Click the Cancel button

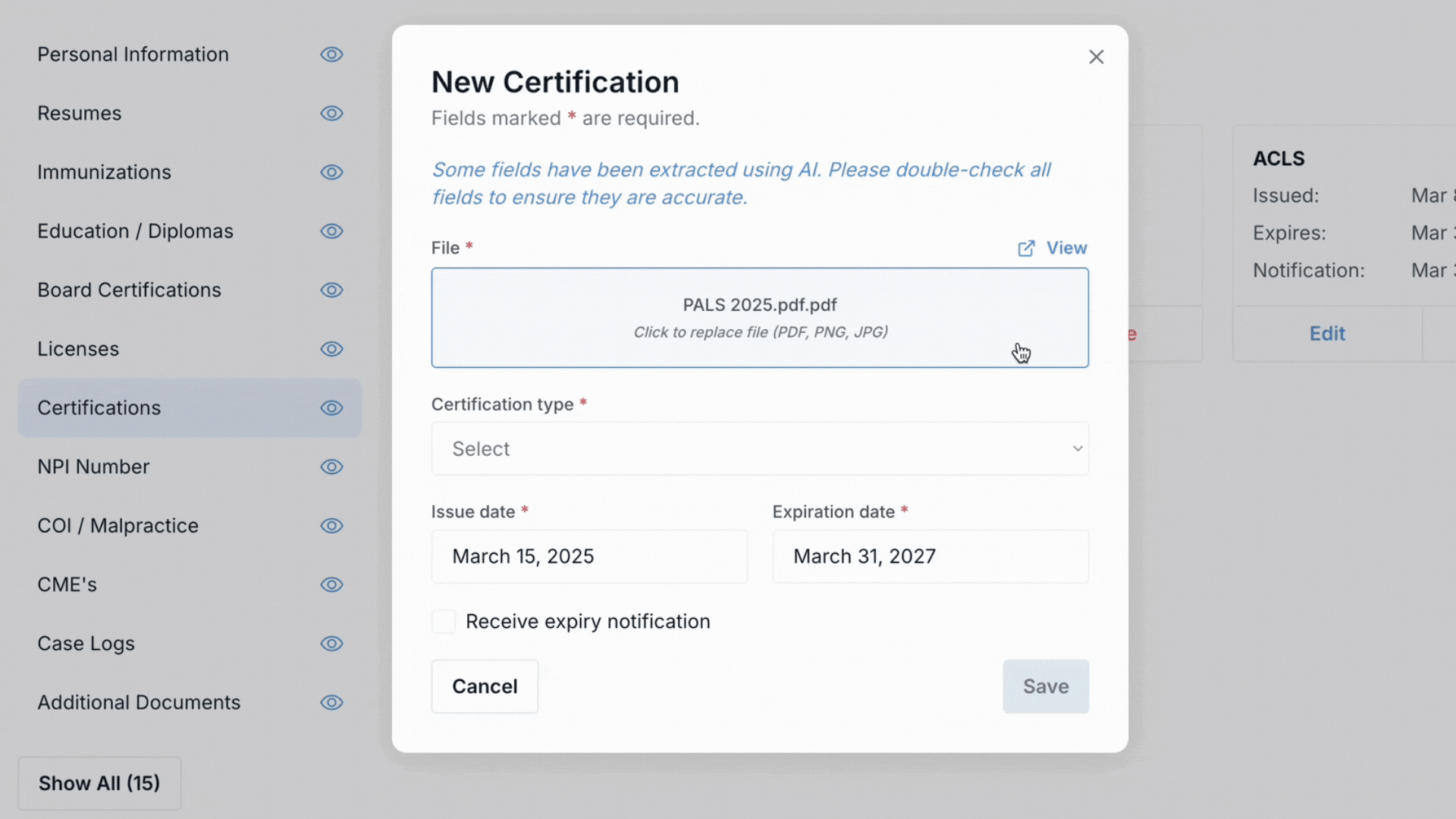coord(485,686)
